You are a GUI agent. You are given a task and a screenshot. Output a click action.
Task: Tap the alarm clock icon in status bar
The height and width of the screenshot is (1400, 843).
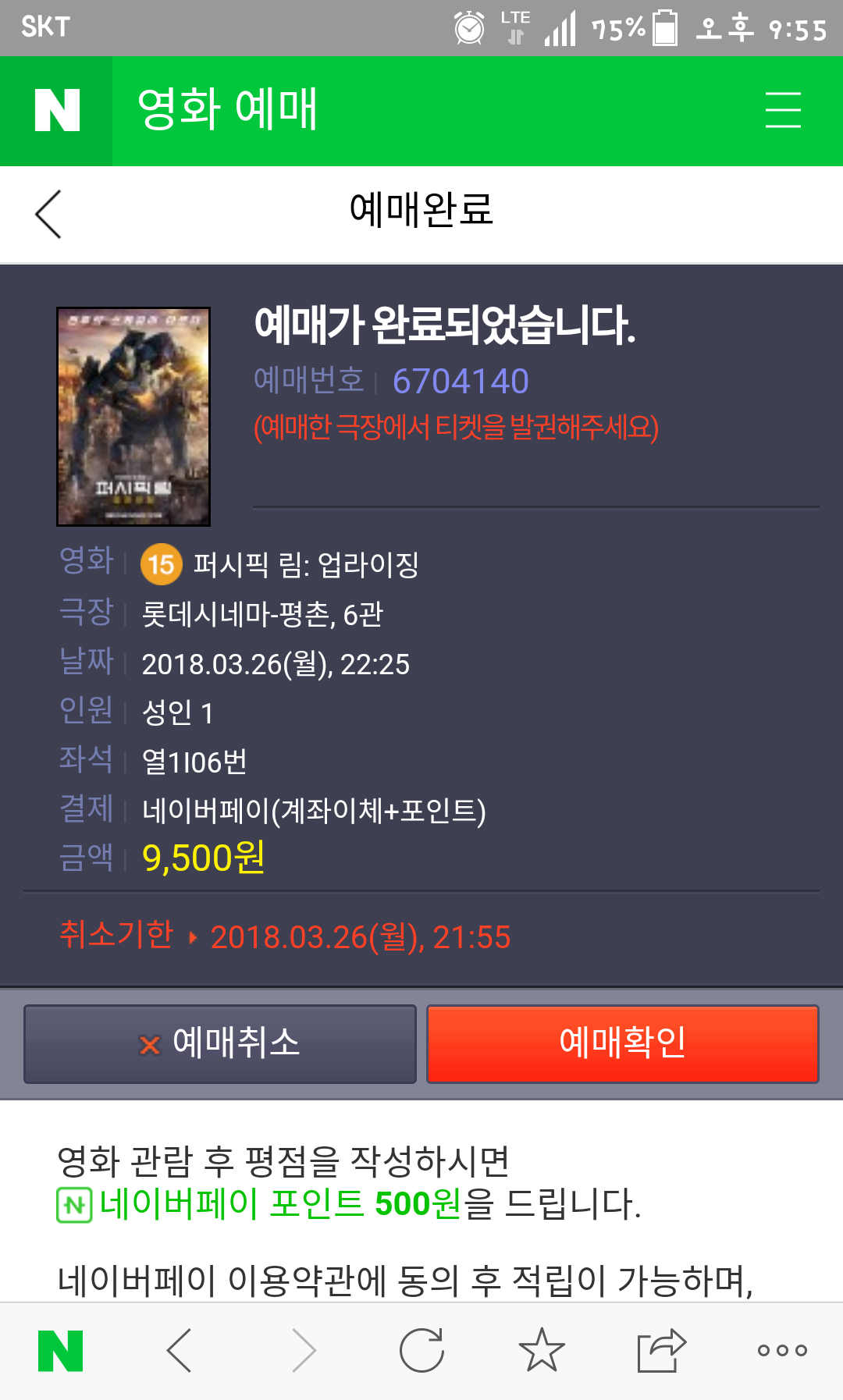pos(470,28)
